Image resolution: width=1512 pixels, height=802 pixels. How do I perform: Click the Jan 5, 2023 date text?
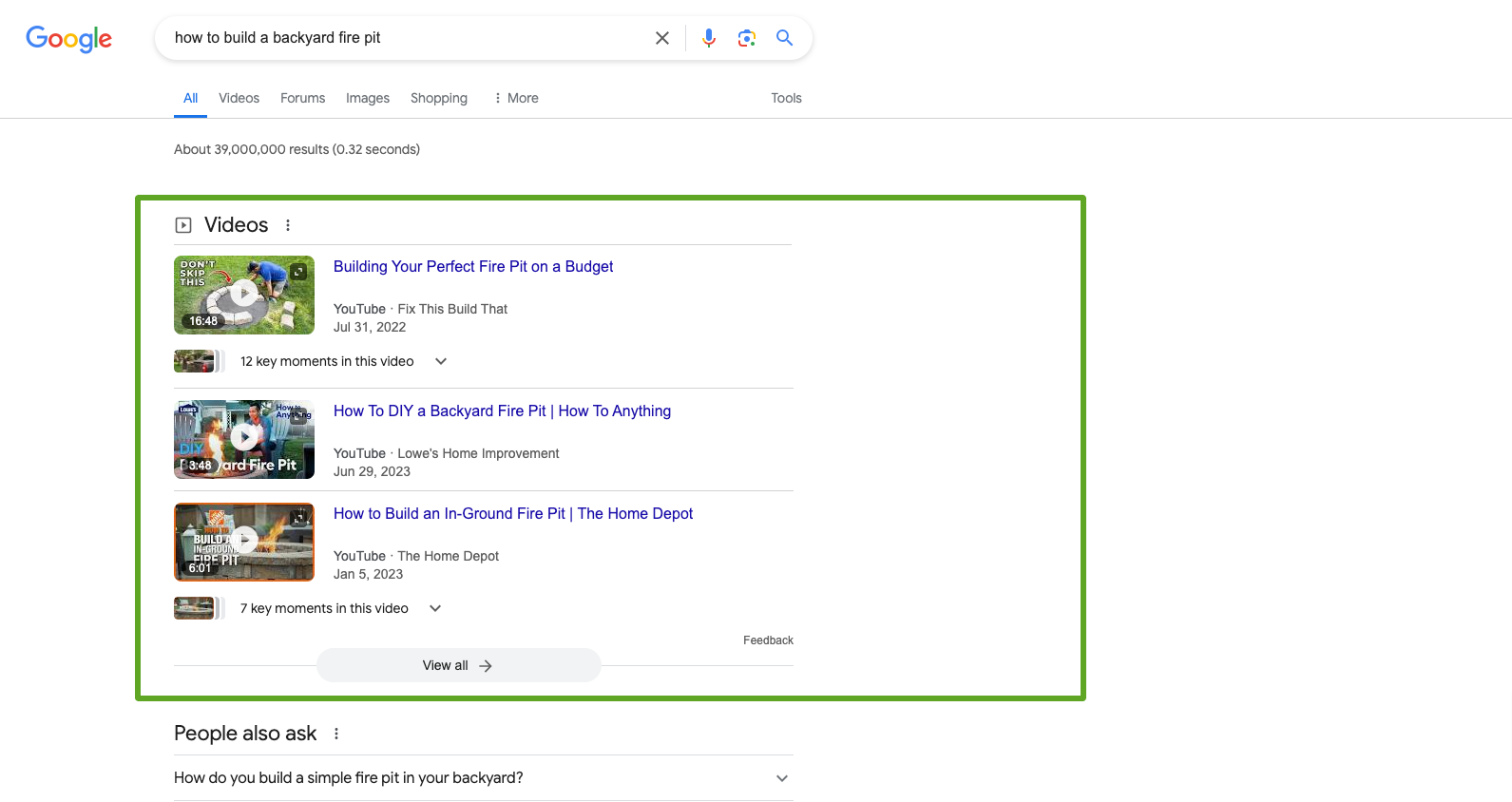point(368,574)
